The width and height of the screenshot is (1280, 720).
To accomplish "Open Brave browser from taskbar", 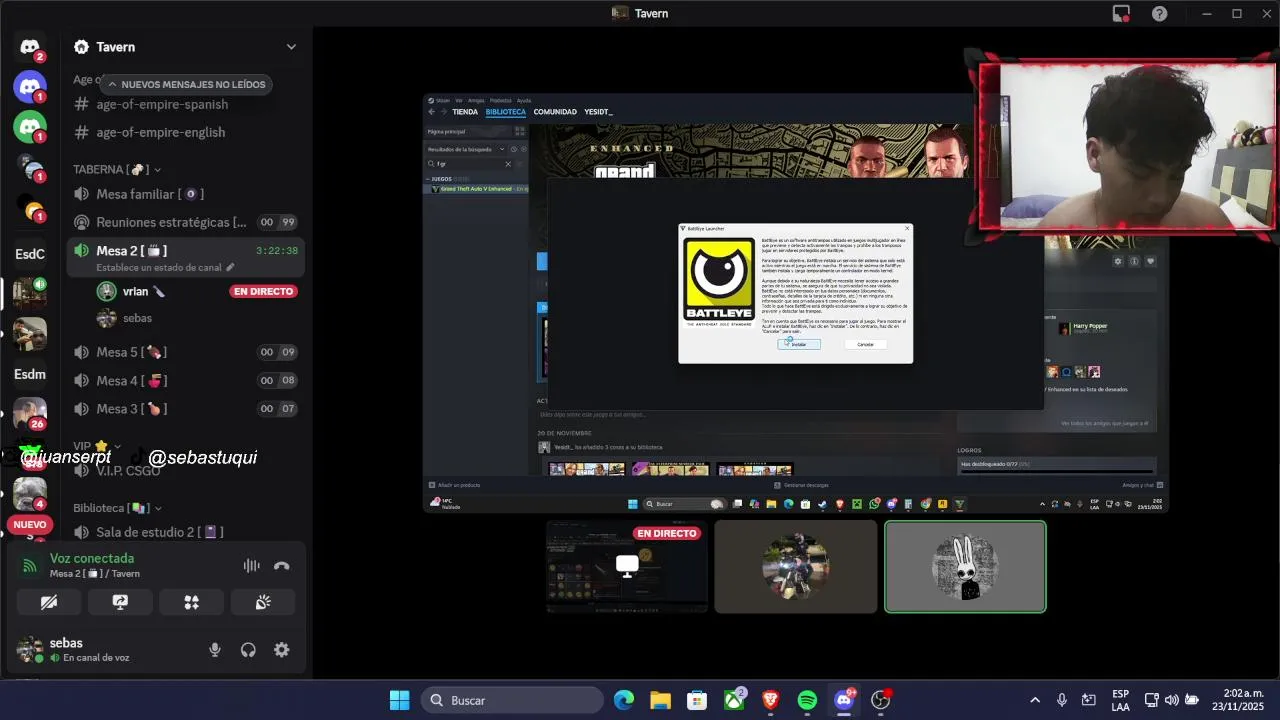I will click(x=770, y=700).
